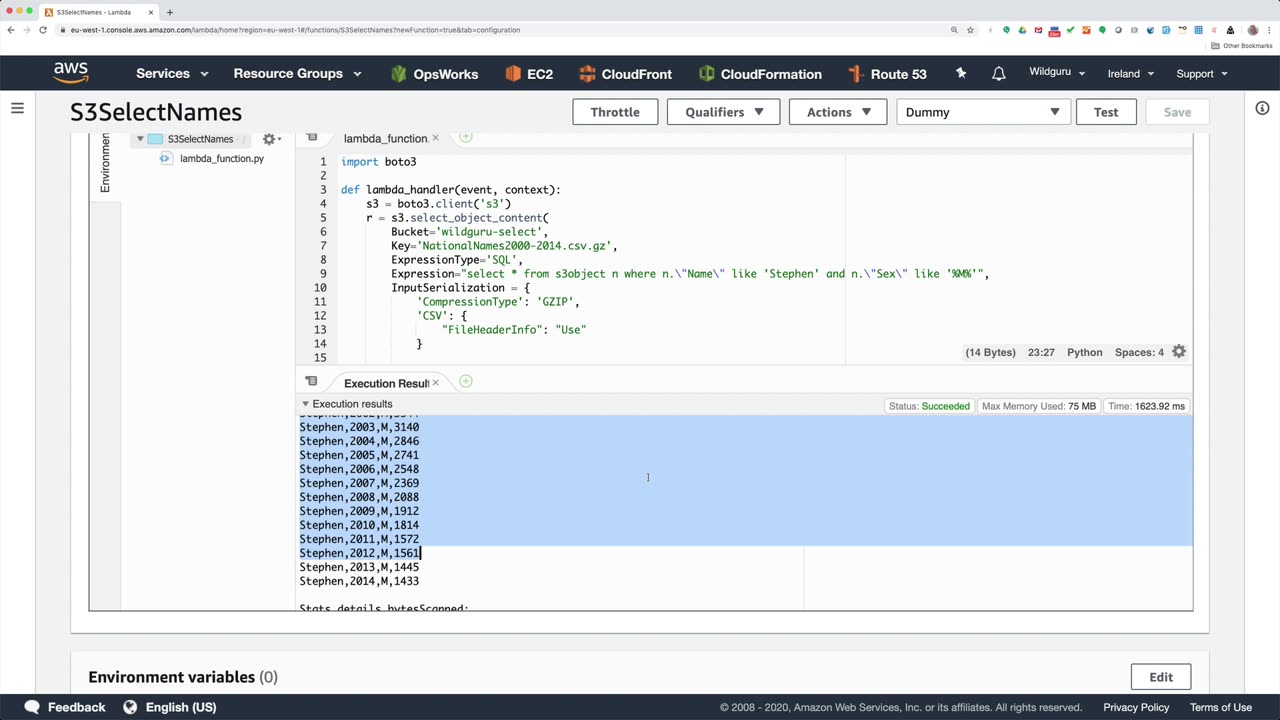The image size is (1280, 720).
Task: Open the hamburger side navigation menu
Action: [17, 108]
